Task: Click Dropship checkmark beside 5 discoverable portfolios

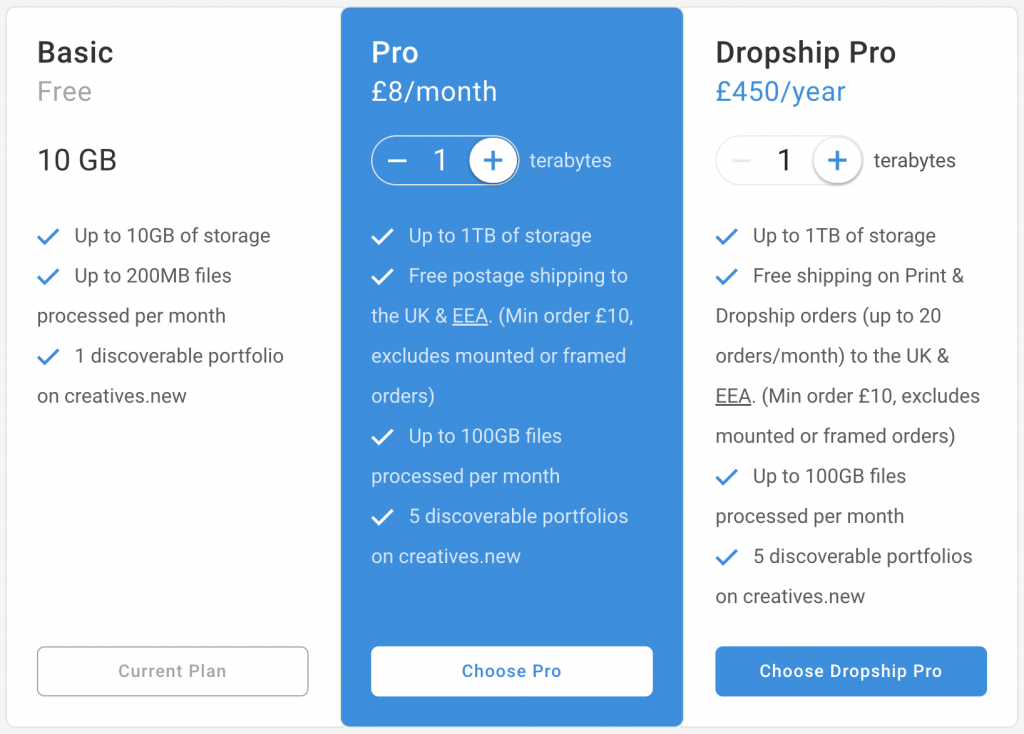Action: 727,557
